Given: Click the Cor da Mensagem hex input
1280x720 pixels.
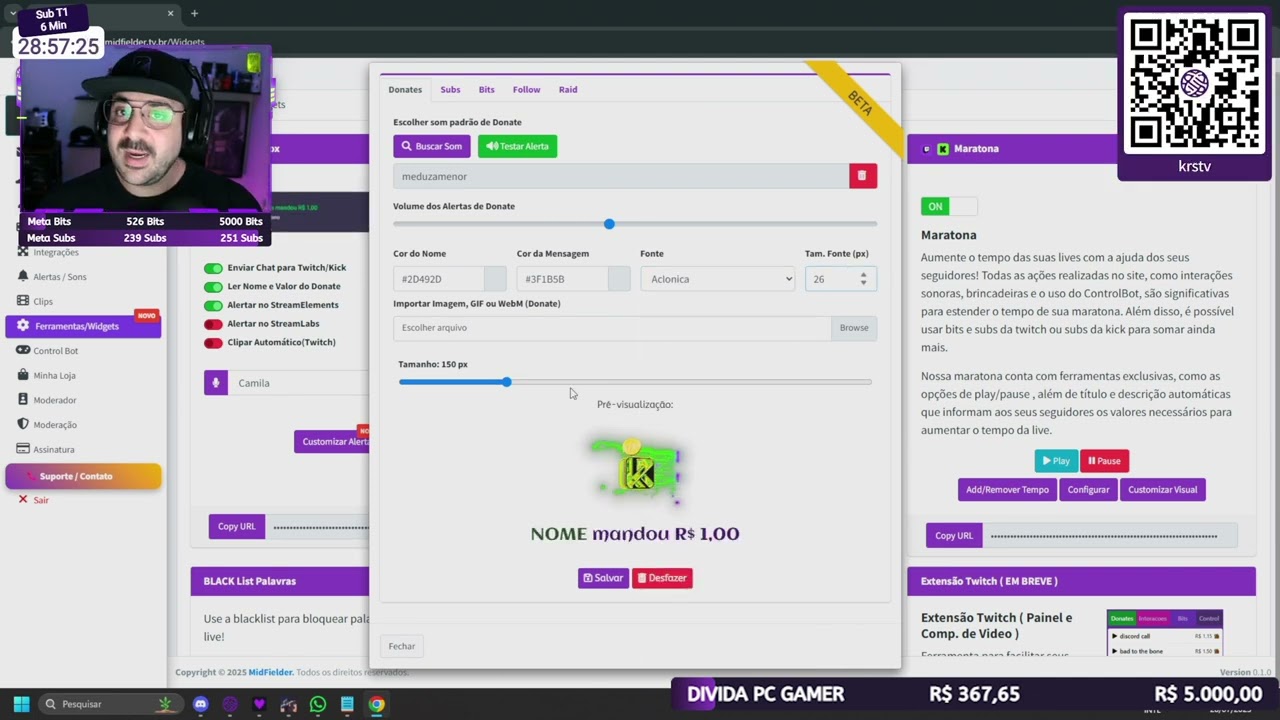Looking at the screenshot, I should pyautogui.click(x=562, y=279).
